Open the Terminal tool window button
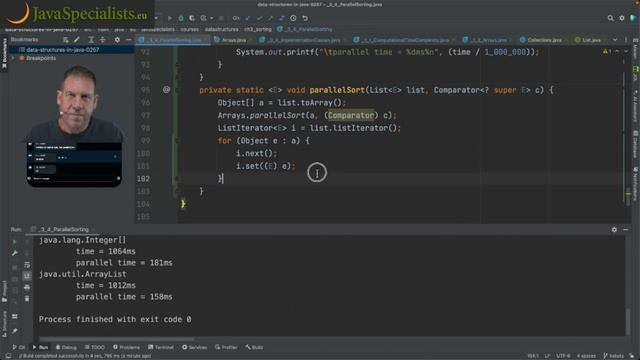Image resolution: width=640 pixels, height=360 pixels. pyautogui.click(x=161, y=347)
